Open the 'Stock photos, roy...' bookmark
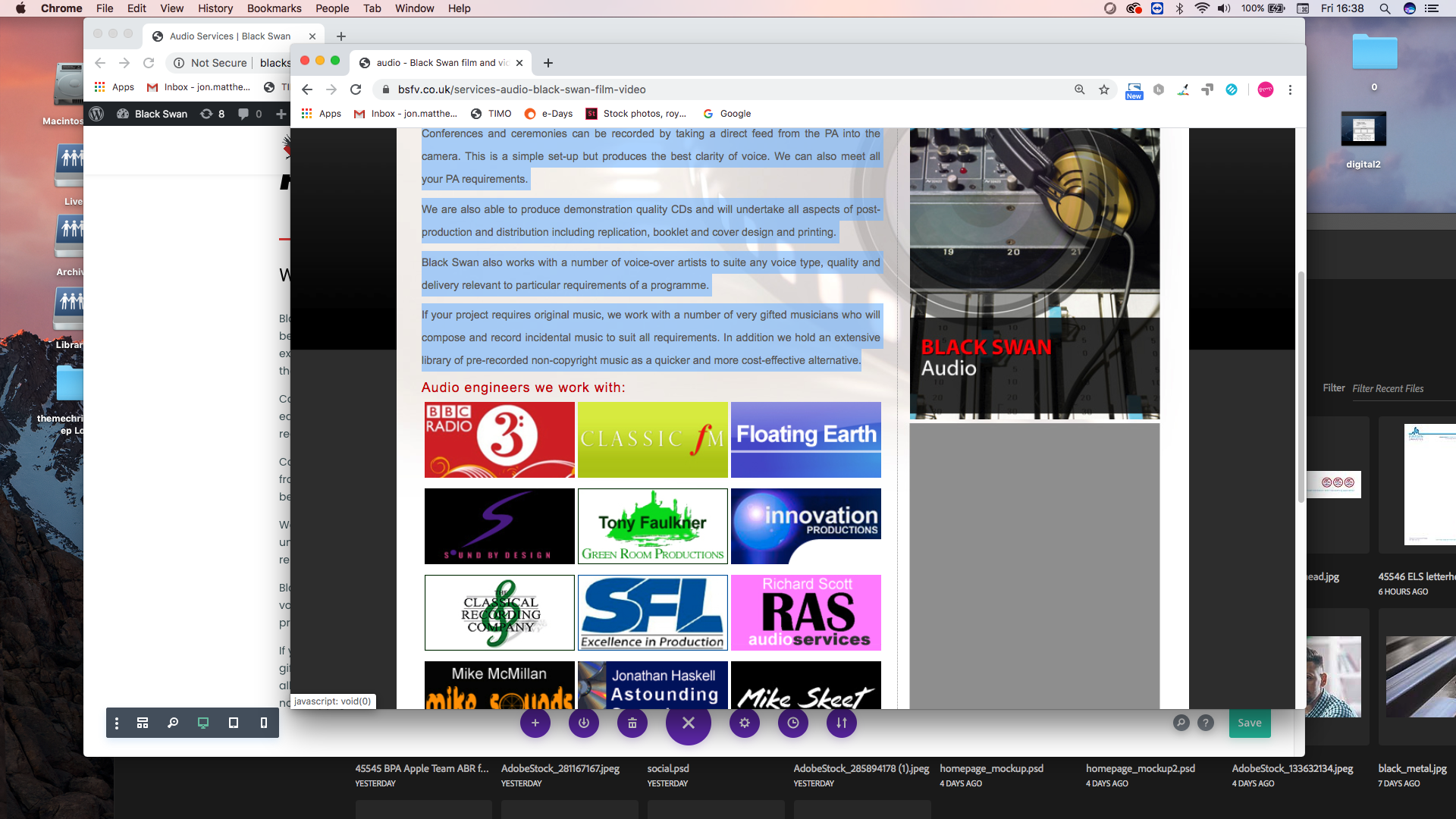Image resolution: width=1456 pixels, height=819 pixels. click(x=636, y=114)
